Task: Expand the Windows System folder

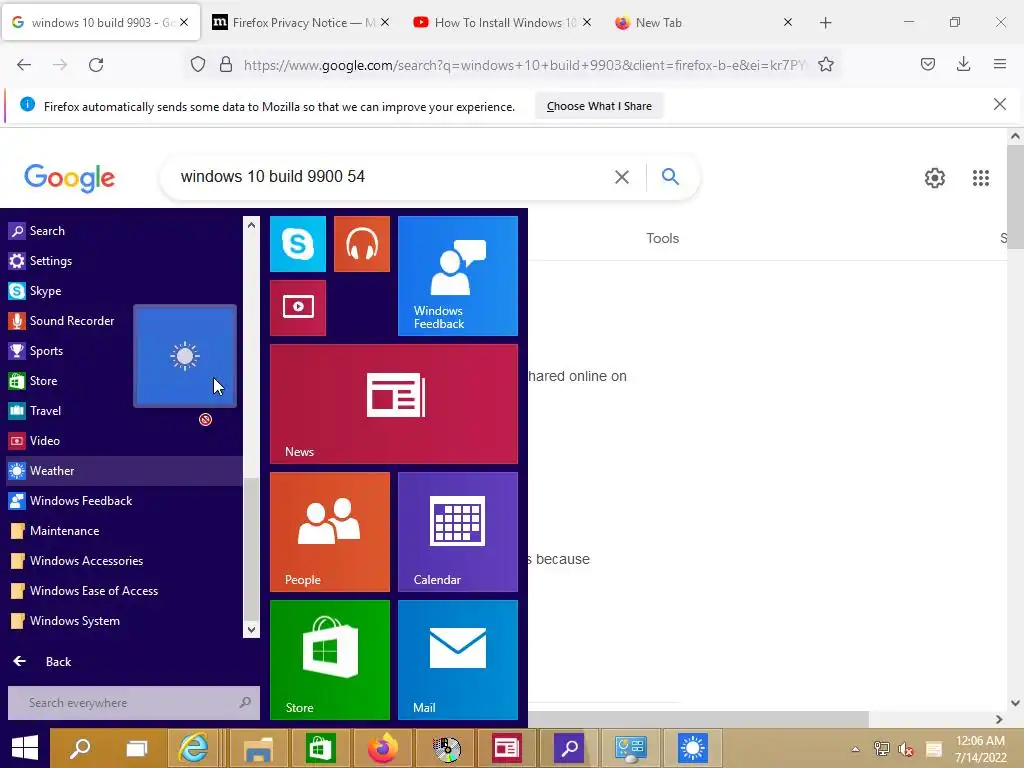Action: pos(124,621)
